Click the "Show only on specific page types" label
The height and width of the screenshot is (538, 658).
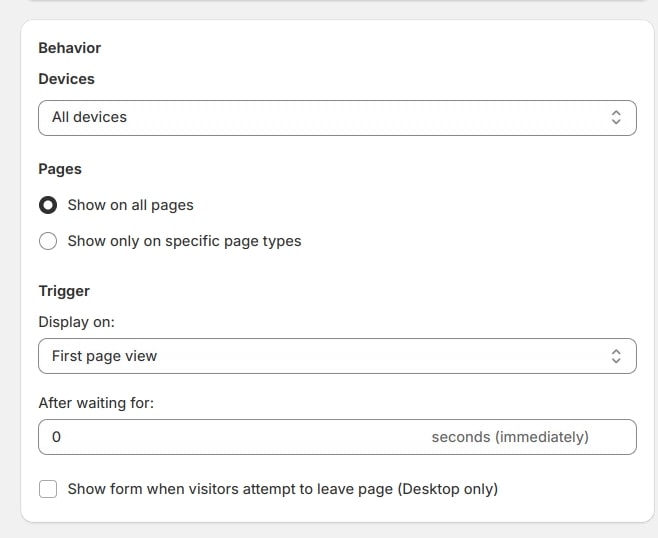(184, 241)
